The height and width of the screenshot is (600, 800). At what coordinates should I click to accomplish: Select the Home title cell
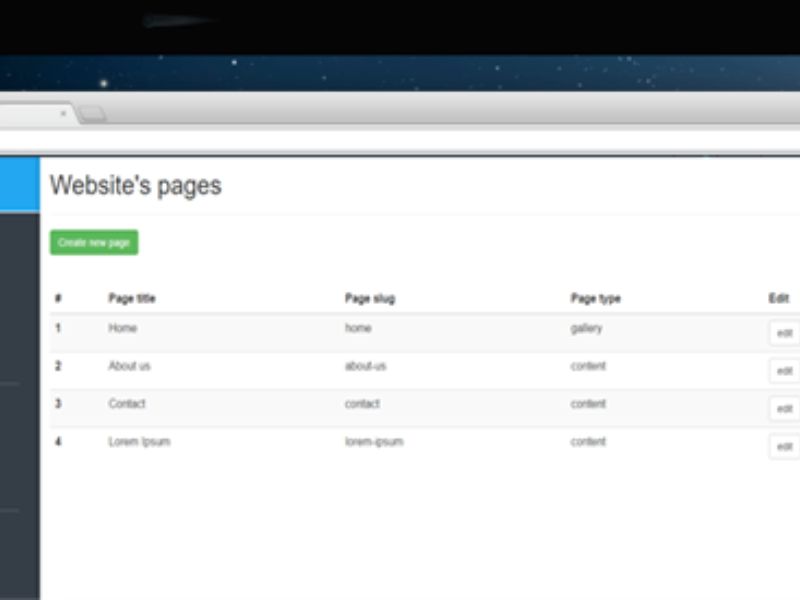123,328
